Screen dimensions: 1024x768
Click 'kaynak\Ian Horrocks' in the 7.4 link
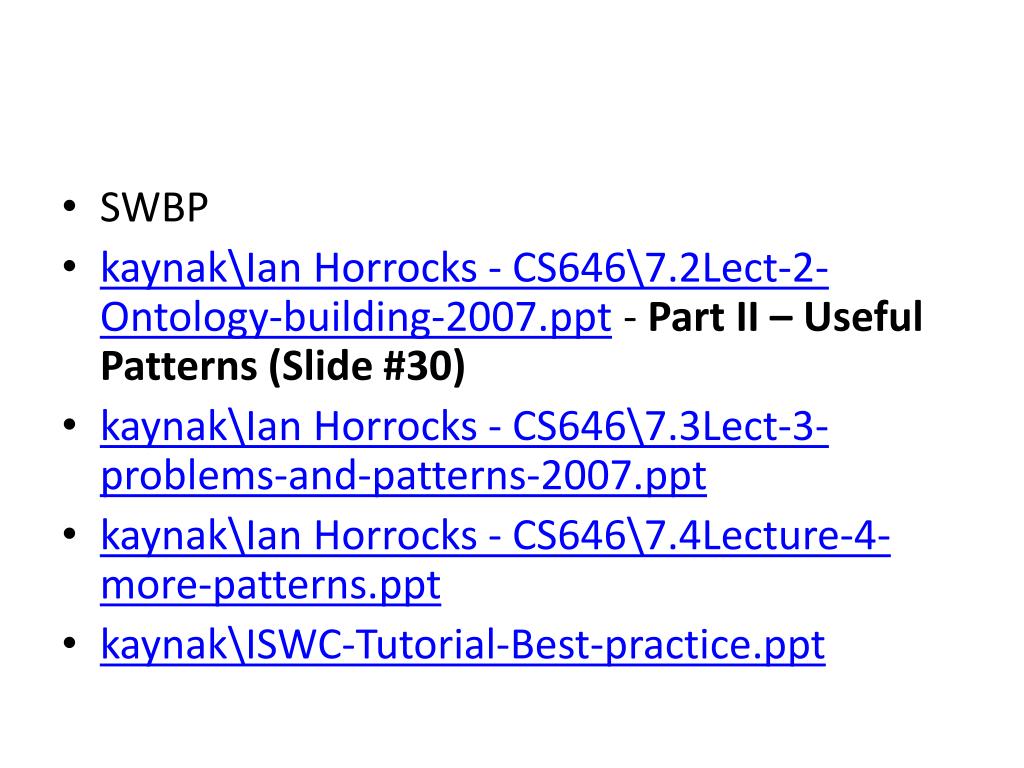289,536
